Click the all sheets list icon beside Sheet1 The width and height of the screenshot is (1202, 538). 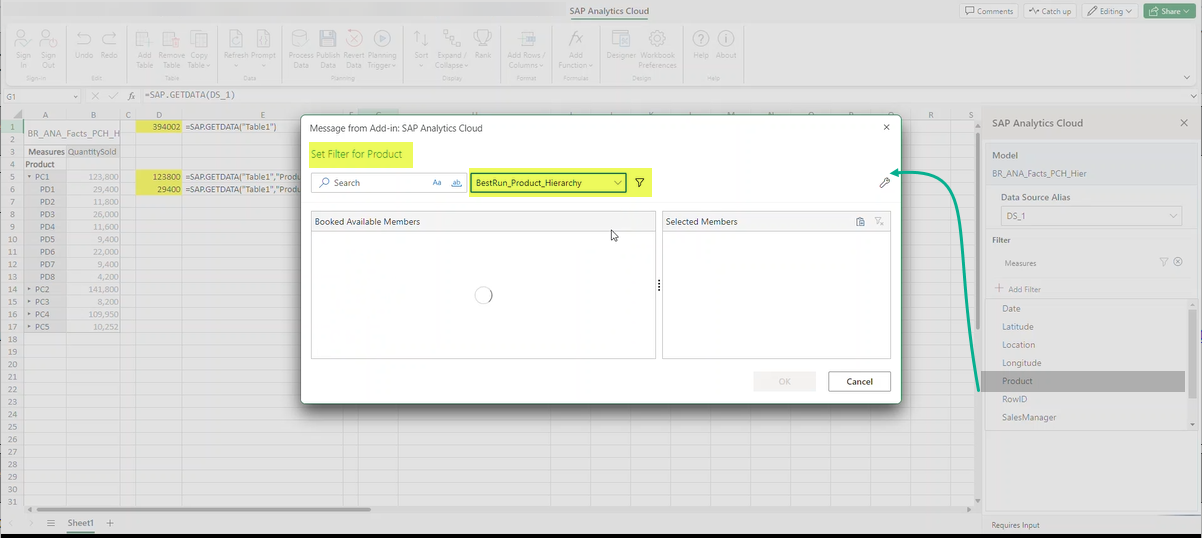(51, 523)
